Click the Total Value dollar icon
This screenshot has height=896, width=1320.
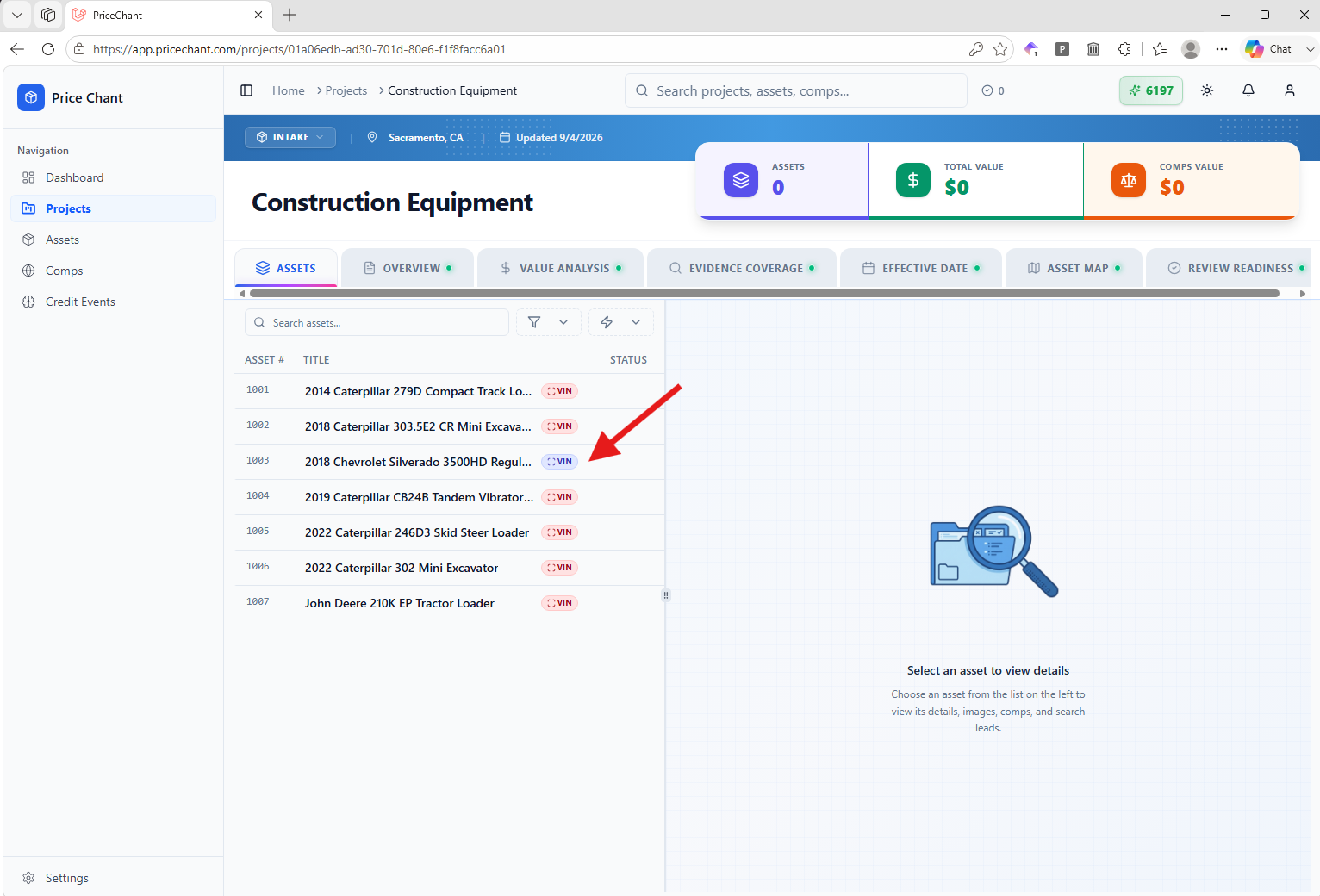click(x=913, y=180)
